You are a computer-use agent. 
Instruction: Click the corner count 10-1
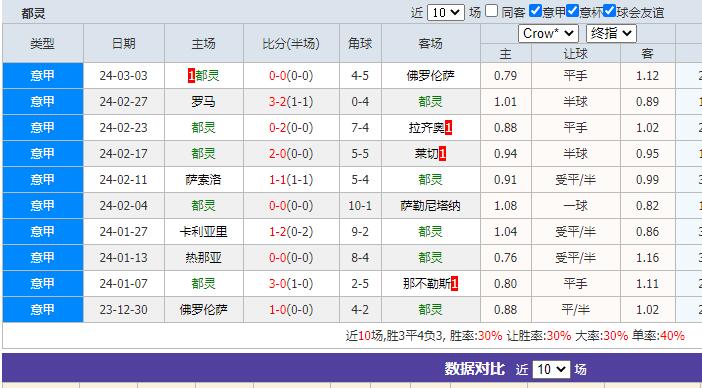click(x=360, y=205)
